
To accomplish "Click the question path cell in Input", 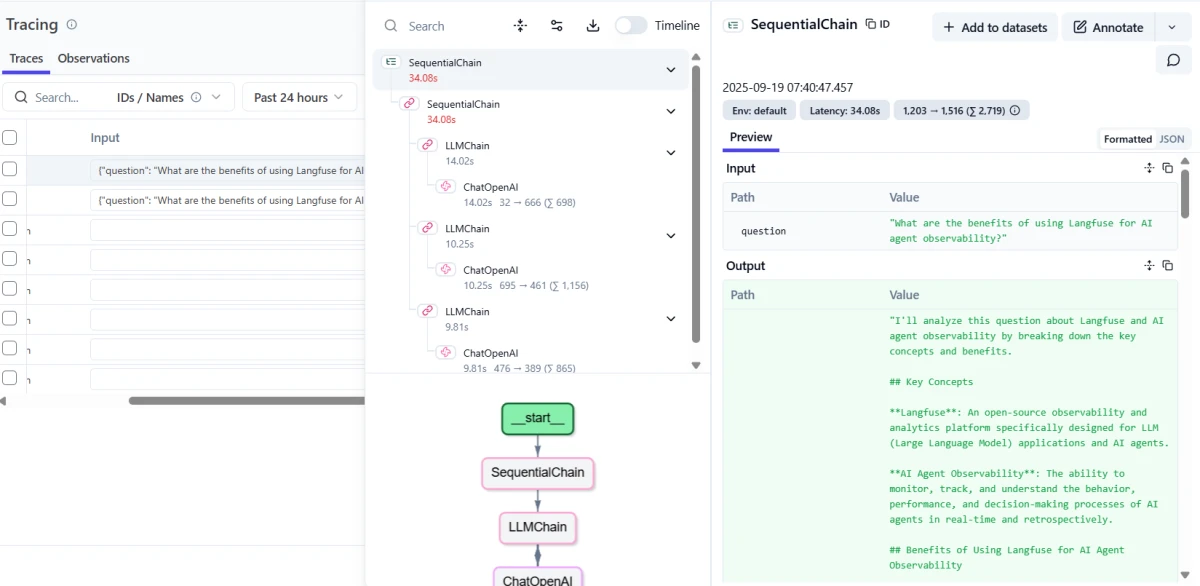I will click(x=763, y=231).
